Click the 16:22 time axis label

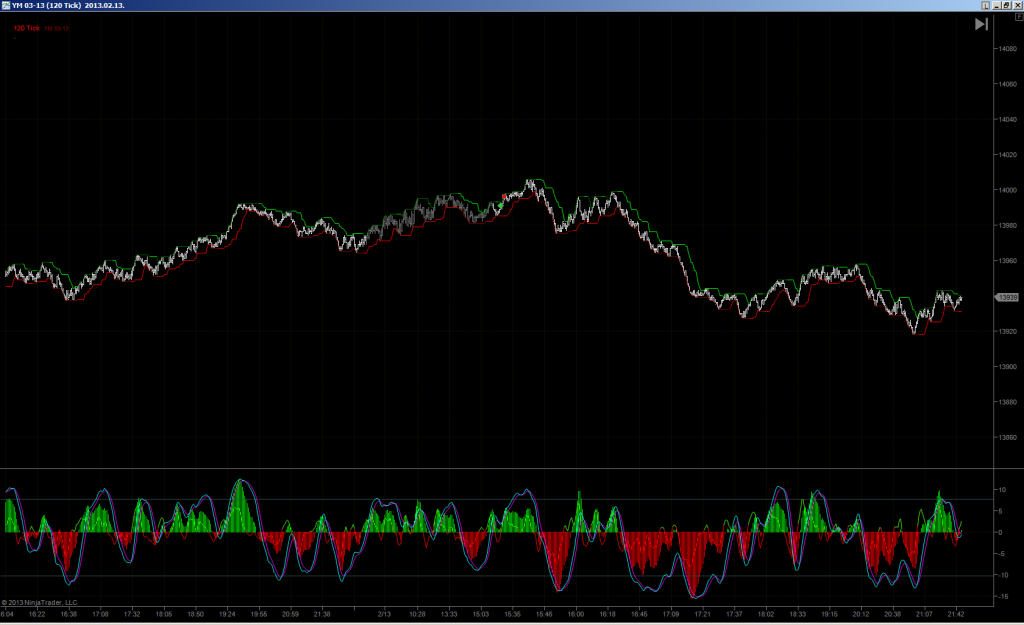coord(37,614)
